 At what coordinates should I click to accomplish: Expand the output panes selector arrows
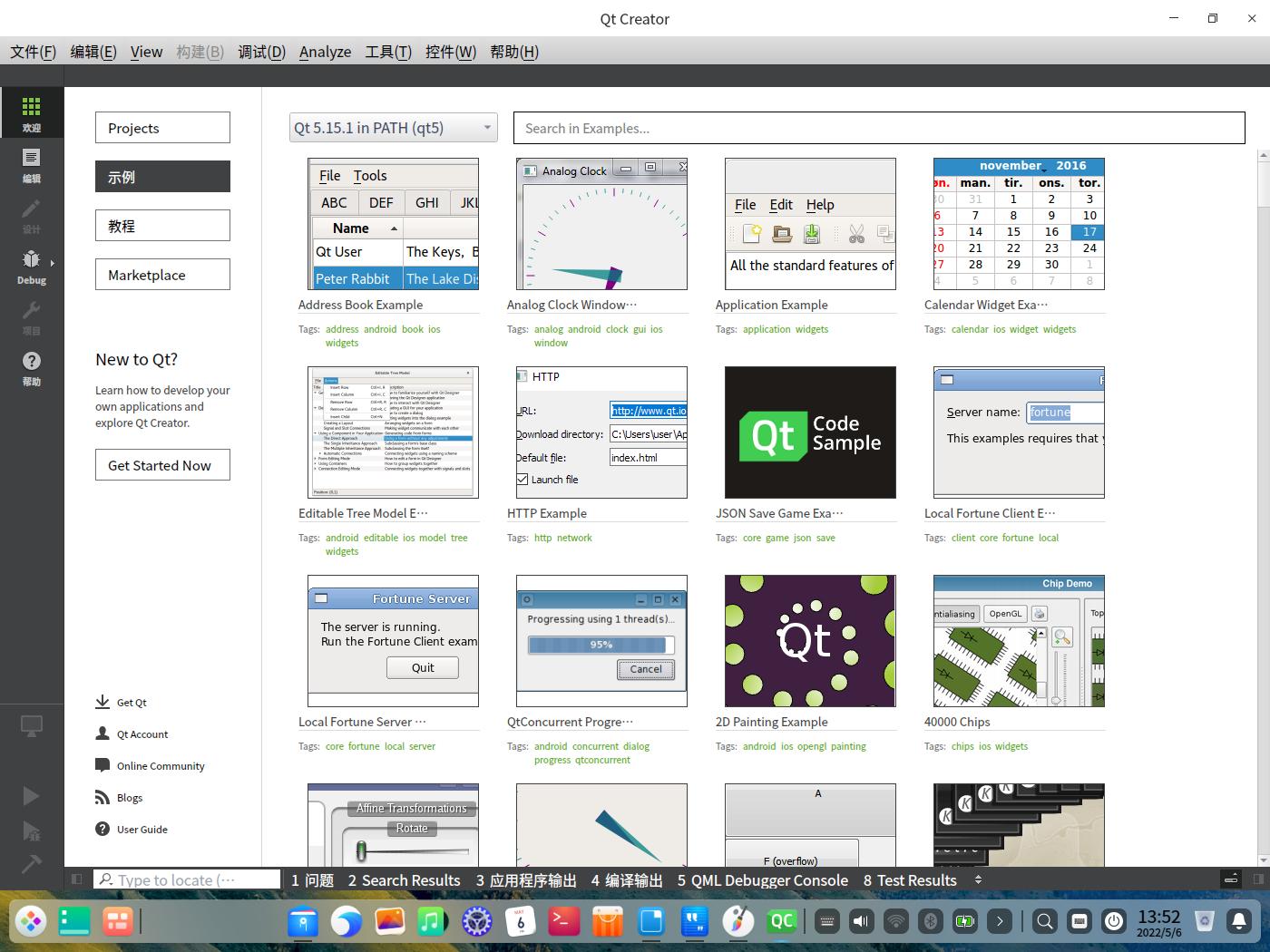[978, 879]
